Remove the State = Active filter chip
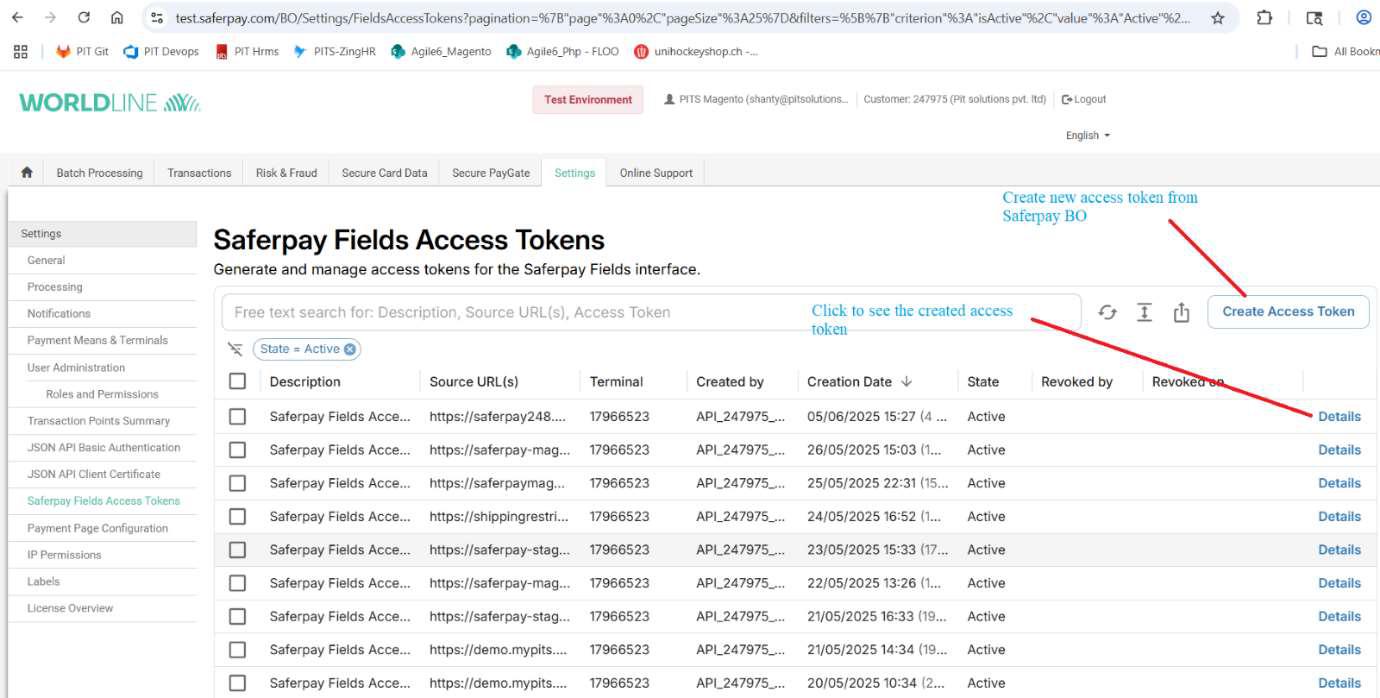This screenshot has width=1380, height=698. click(350, 349)
